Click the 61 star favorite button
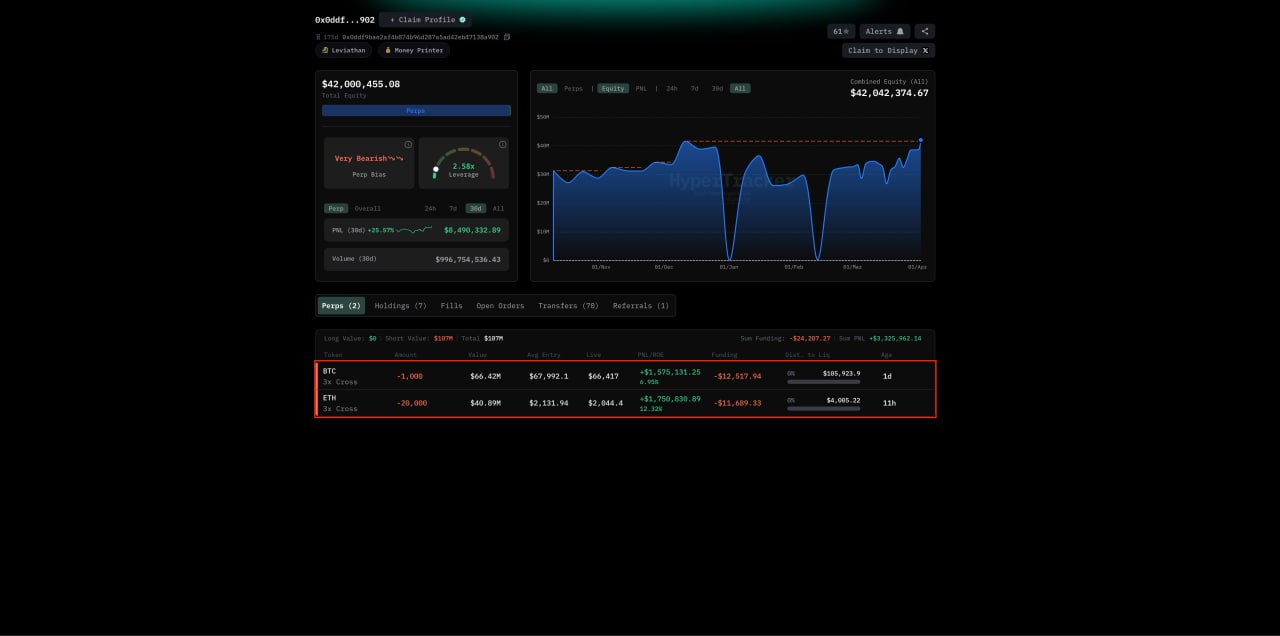Viewport: 1280px width, 636px height. pyautogui.click(x=841, y=31)
